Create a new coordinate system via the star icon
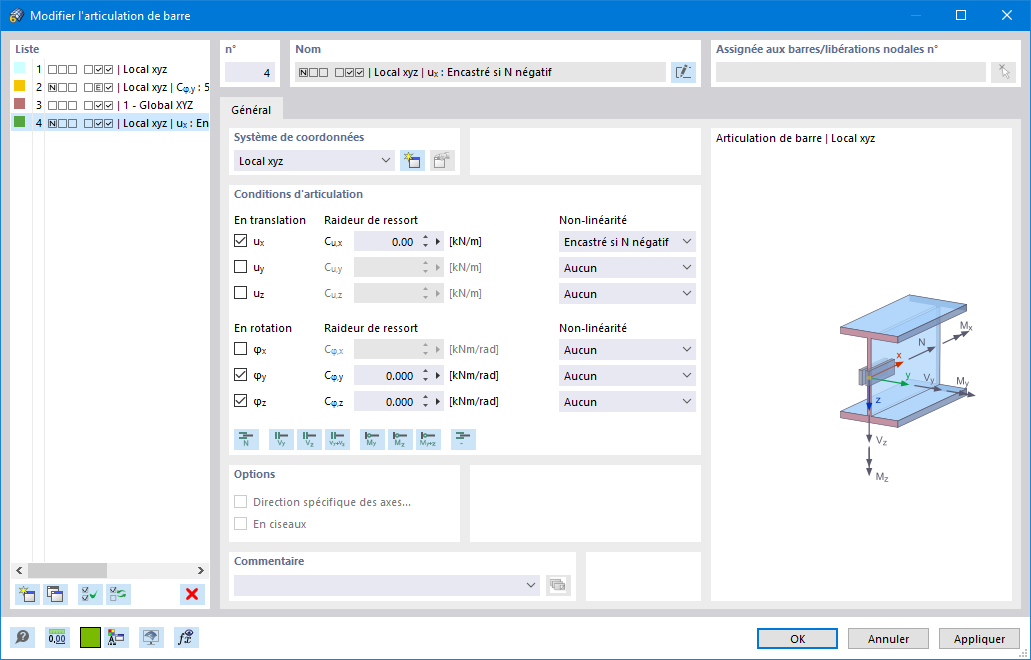 [x=412, y=161]
